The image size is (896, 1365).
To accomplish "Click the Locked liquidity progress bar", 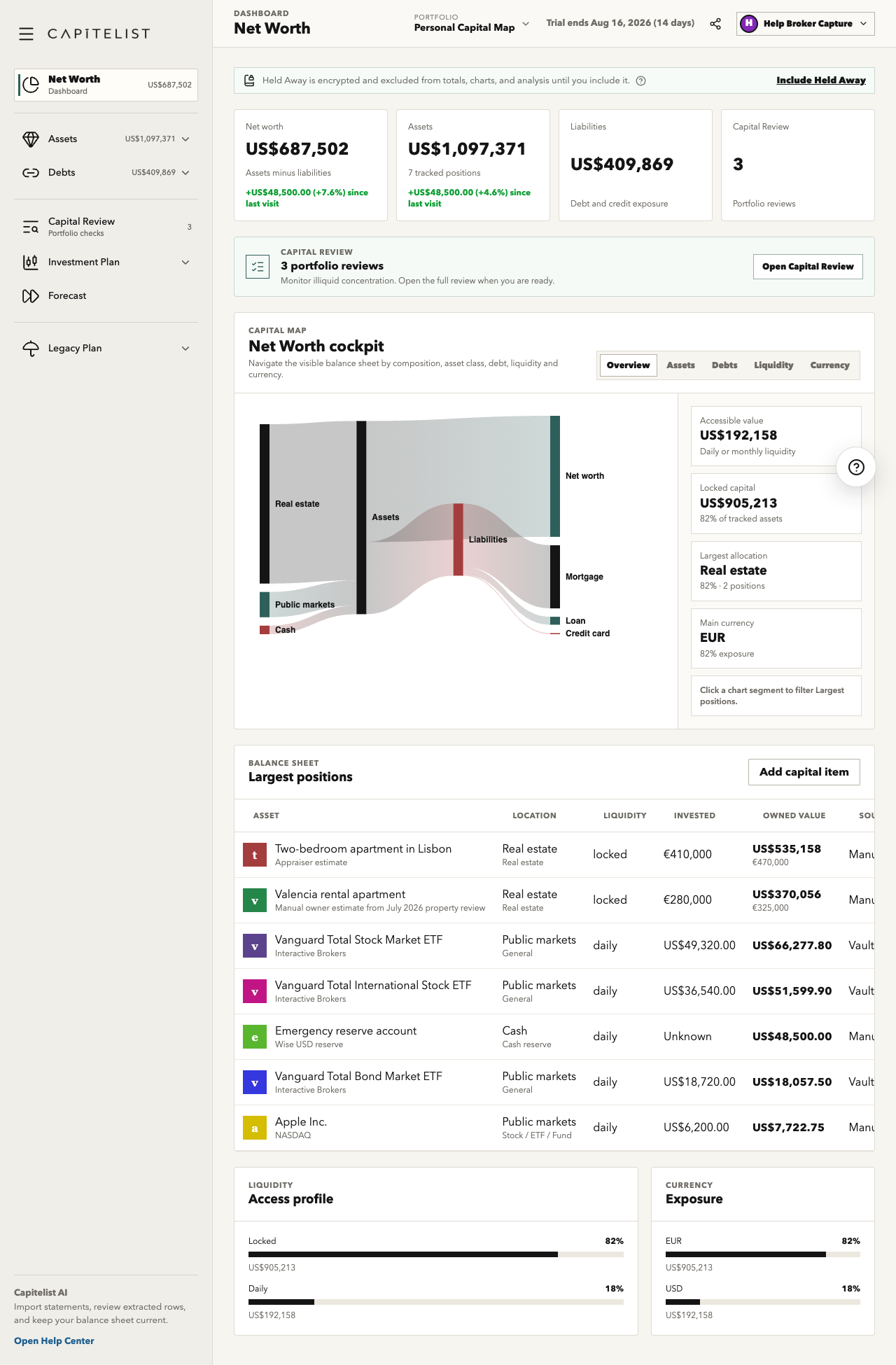I will [436, 1254].
